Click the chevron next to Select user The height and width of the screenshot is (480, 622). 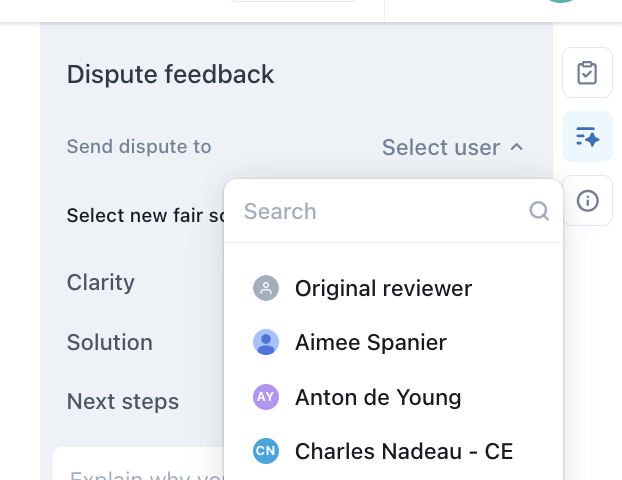tap(516, 148)
